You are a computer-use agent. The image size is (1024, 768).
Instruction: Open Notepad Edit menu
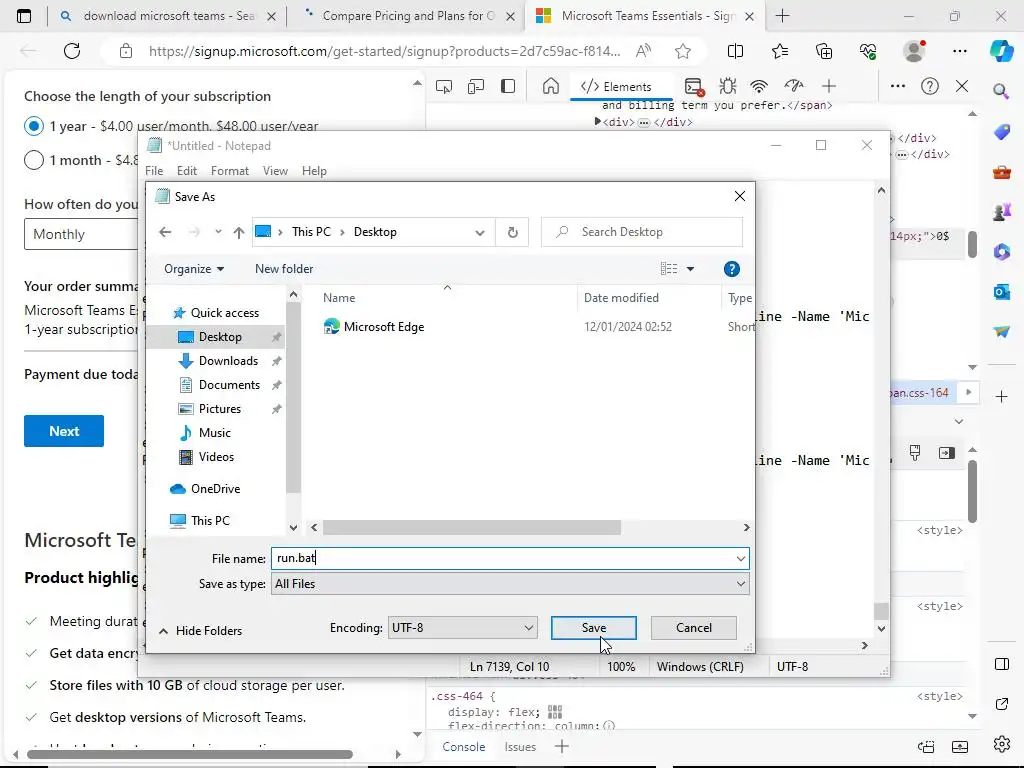pyautogui.click(x=187, y=171)
